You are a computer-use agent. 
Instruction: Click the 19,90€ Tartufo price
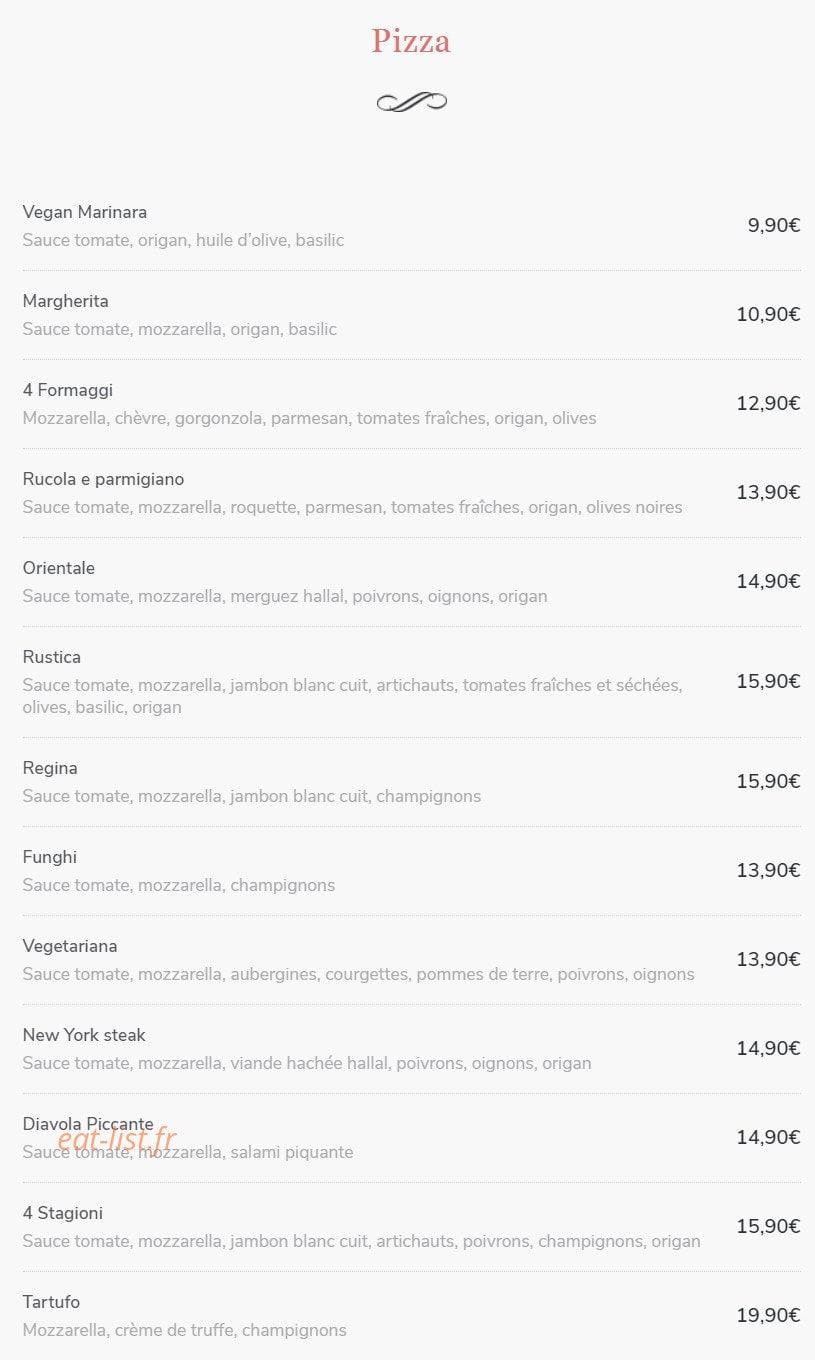(x=768, y=1315)
